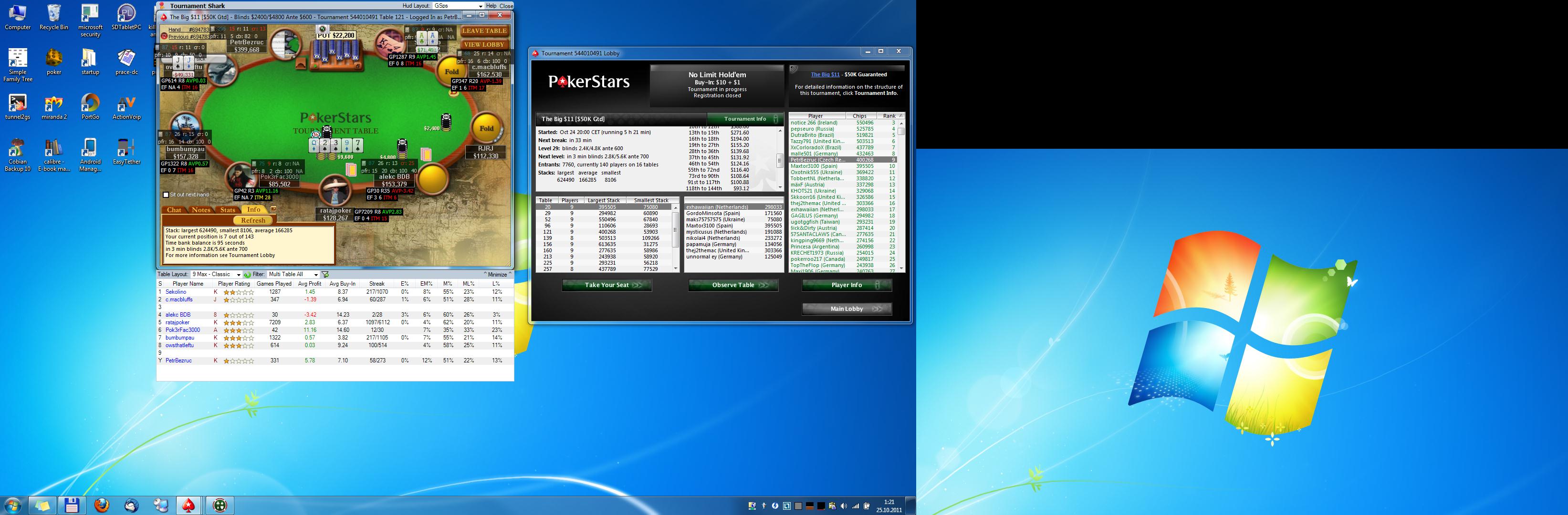Open the Table Layout dropdown
Image resolution: width=1568 pixels, height=515 pixels.
pos(217,274)
